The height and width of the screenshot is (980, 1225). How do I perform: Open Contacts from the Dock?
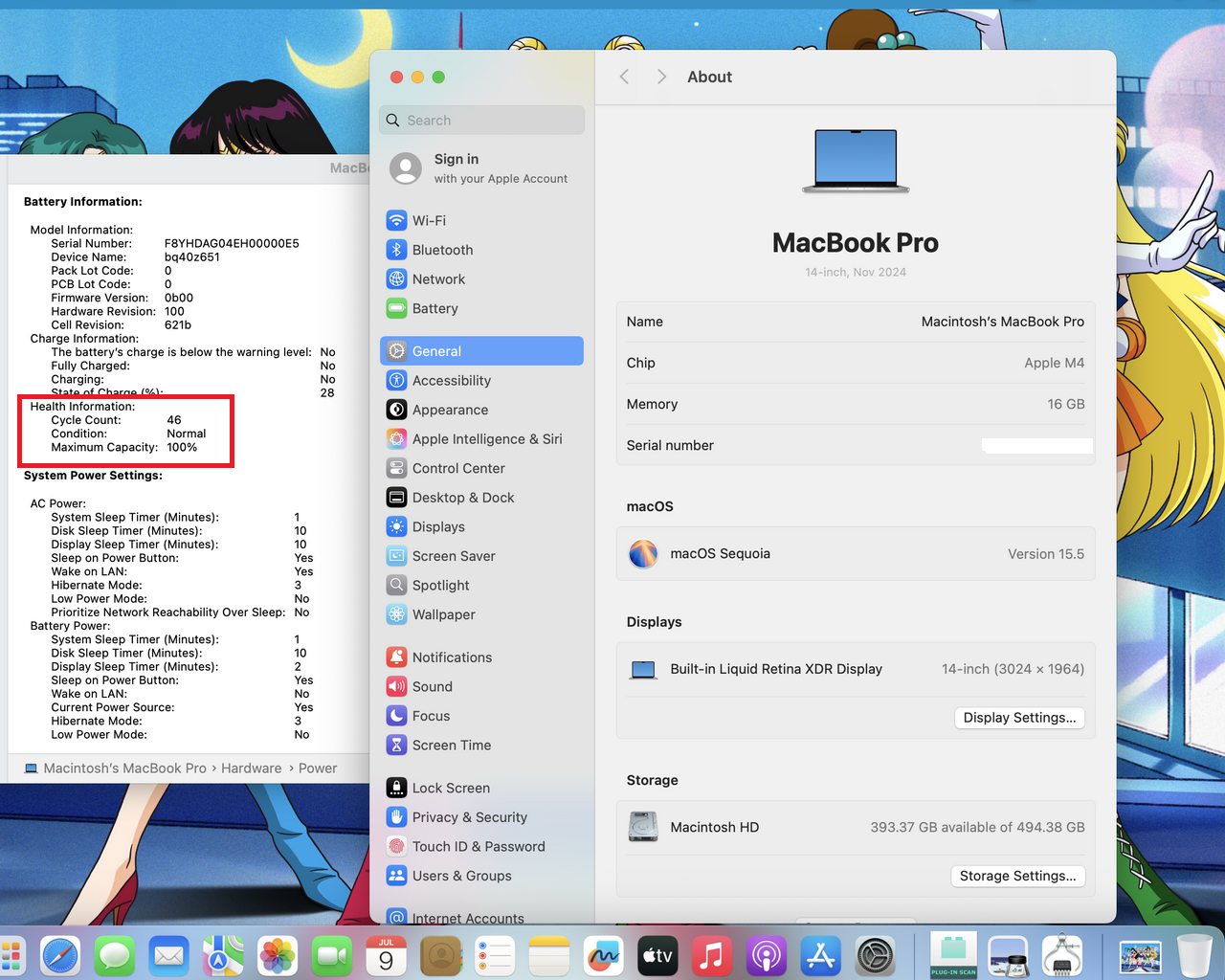click(x=441, y=955)
